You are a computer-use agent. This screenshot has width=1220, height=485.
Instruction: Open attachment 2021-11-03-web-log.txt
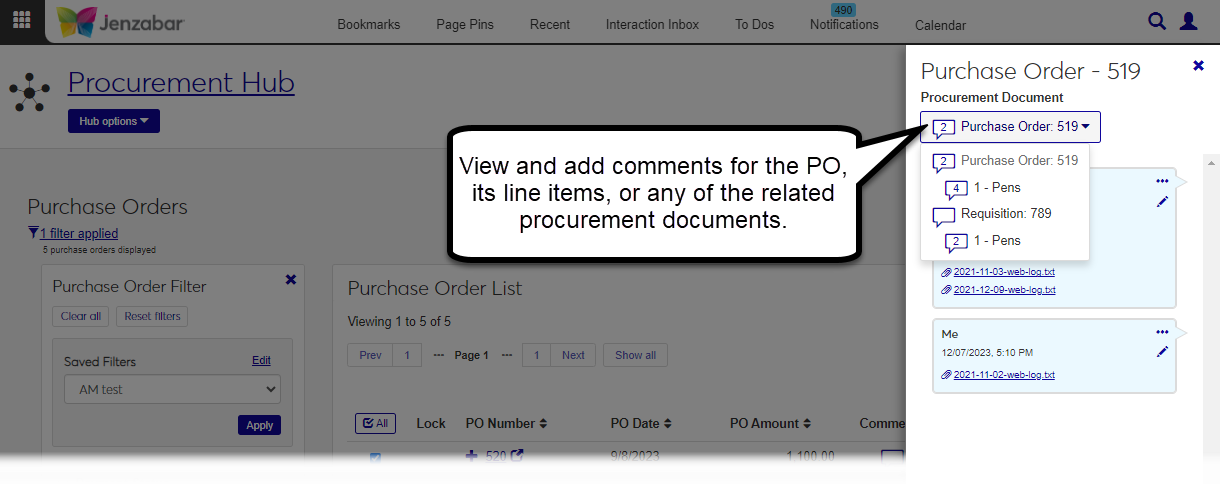click(x=1004, y=272)
